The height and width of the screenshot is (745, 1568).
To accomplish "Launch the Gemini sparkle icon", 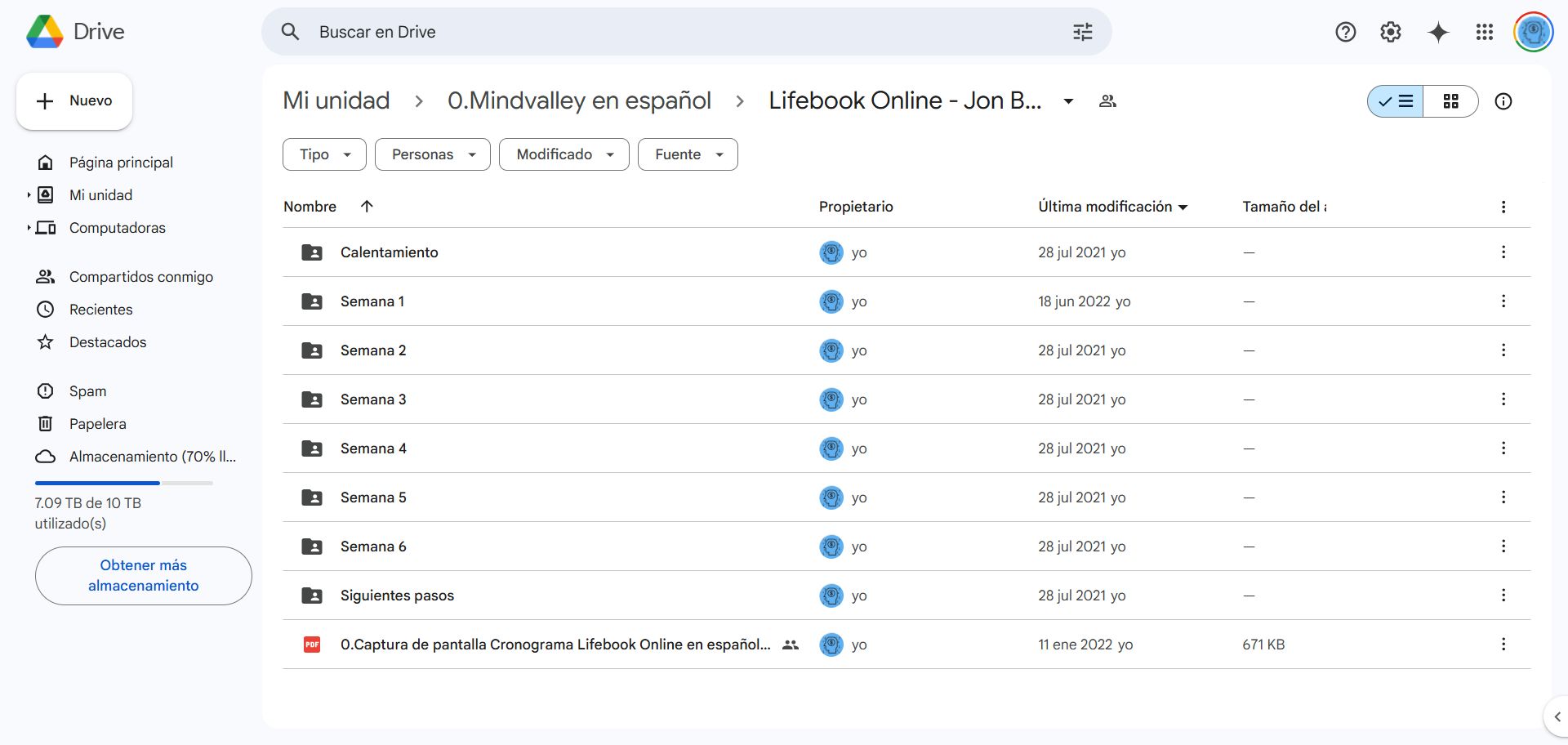I will pos(1437,32).
